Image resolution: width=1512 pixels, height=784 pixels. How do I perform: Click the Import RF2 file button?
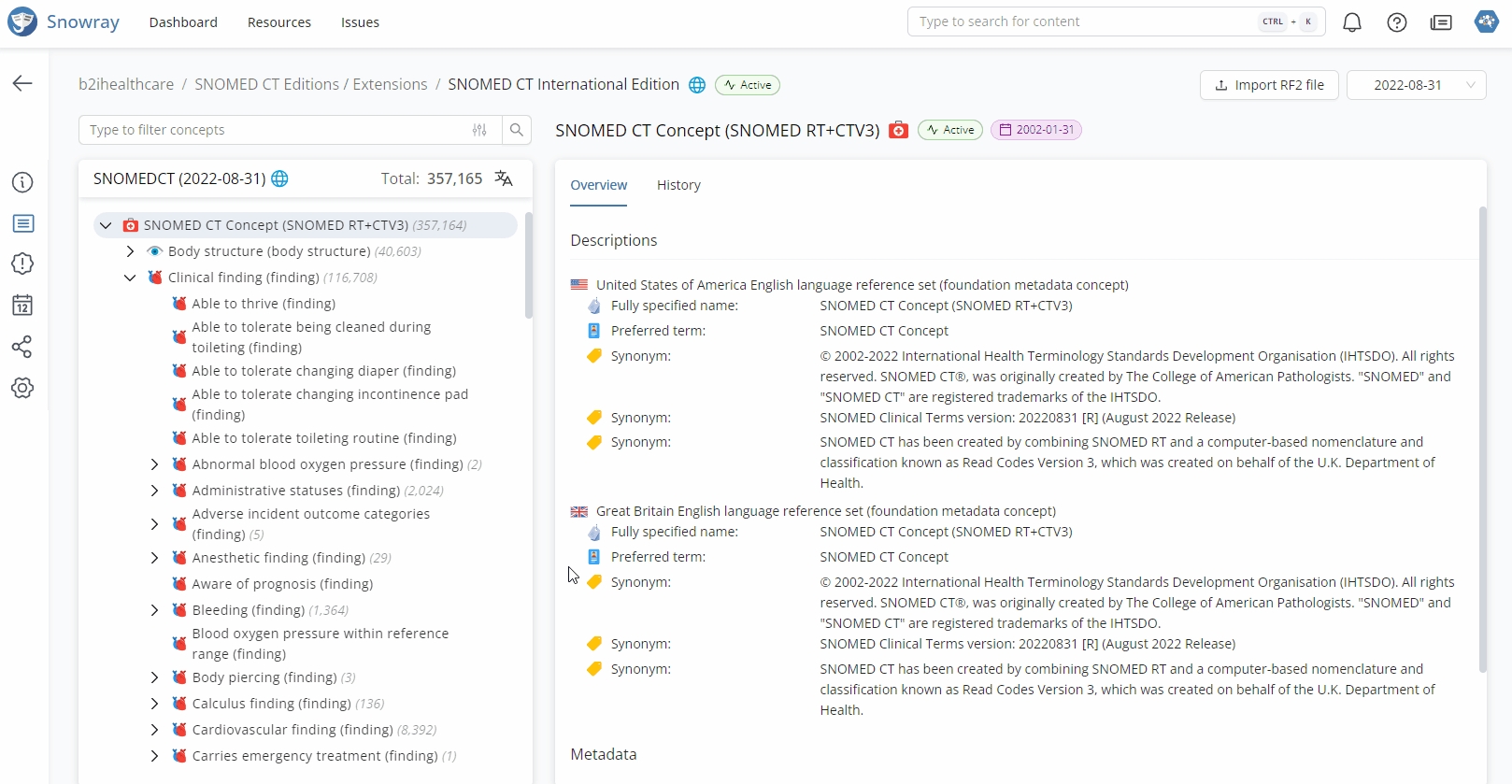pyautogui.click(x=1268, y=85)
